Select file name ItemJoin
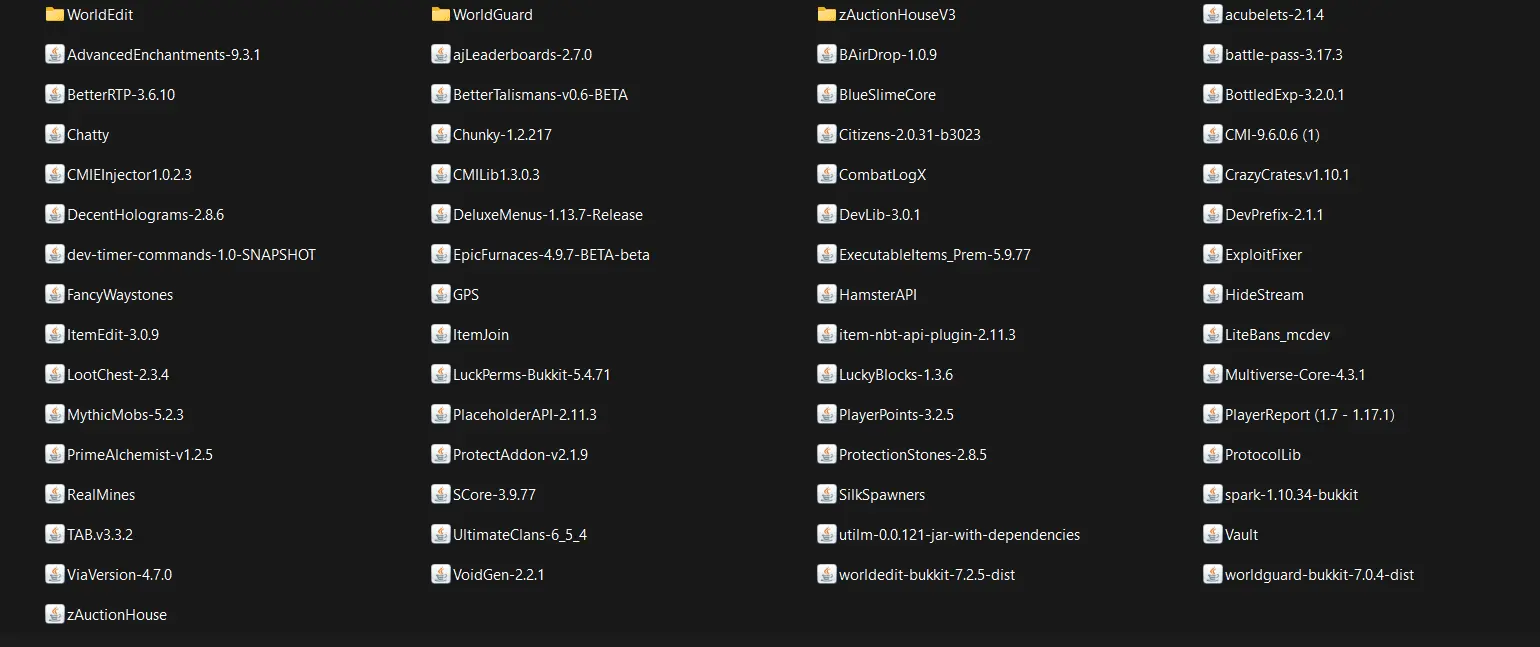This screenshot has width=1540, height=647. pyautogui.click(x=481, y=335)
